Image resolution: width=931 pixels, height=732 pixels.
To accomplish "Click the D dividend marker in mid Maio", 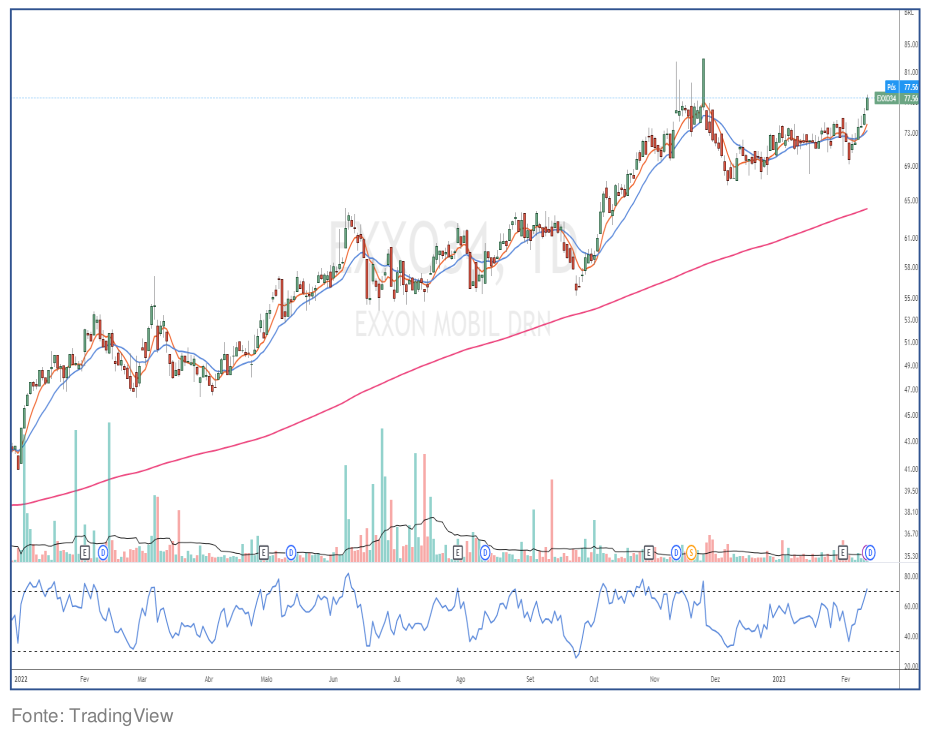I will coord(291,553).
